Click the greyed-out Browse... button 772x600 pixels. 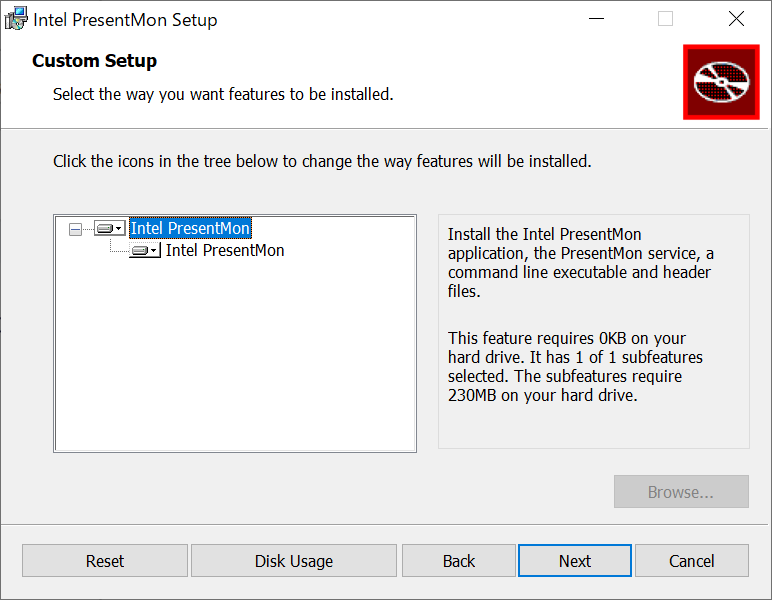(x=681, y=492)
